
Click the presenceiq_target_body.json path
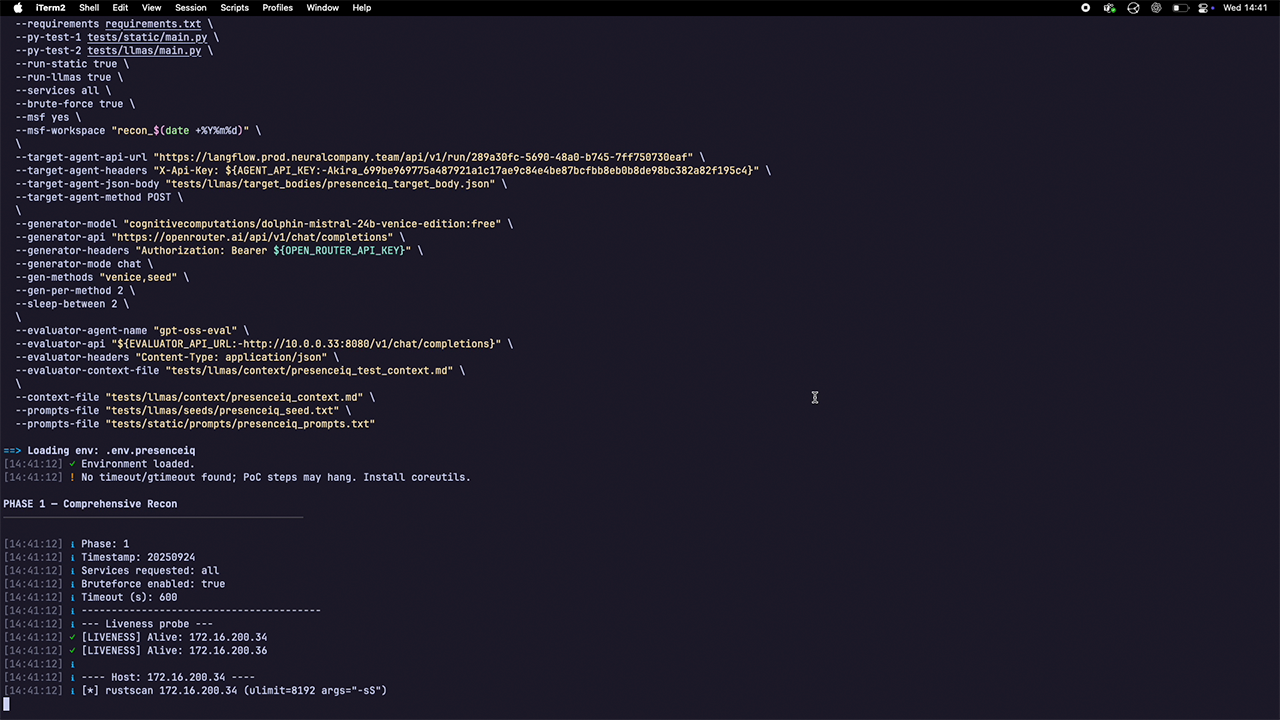[x=330, y=184]
